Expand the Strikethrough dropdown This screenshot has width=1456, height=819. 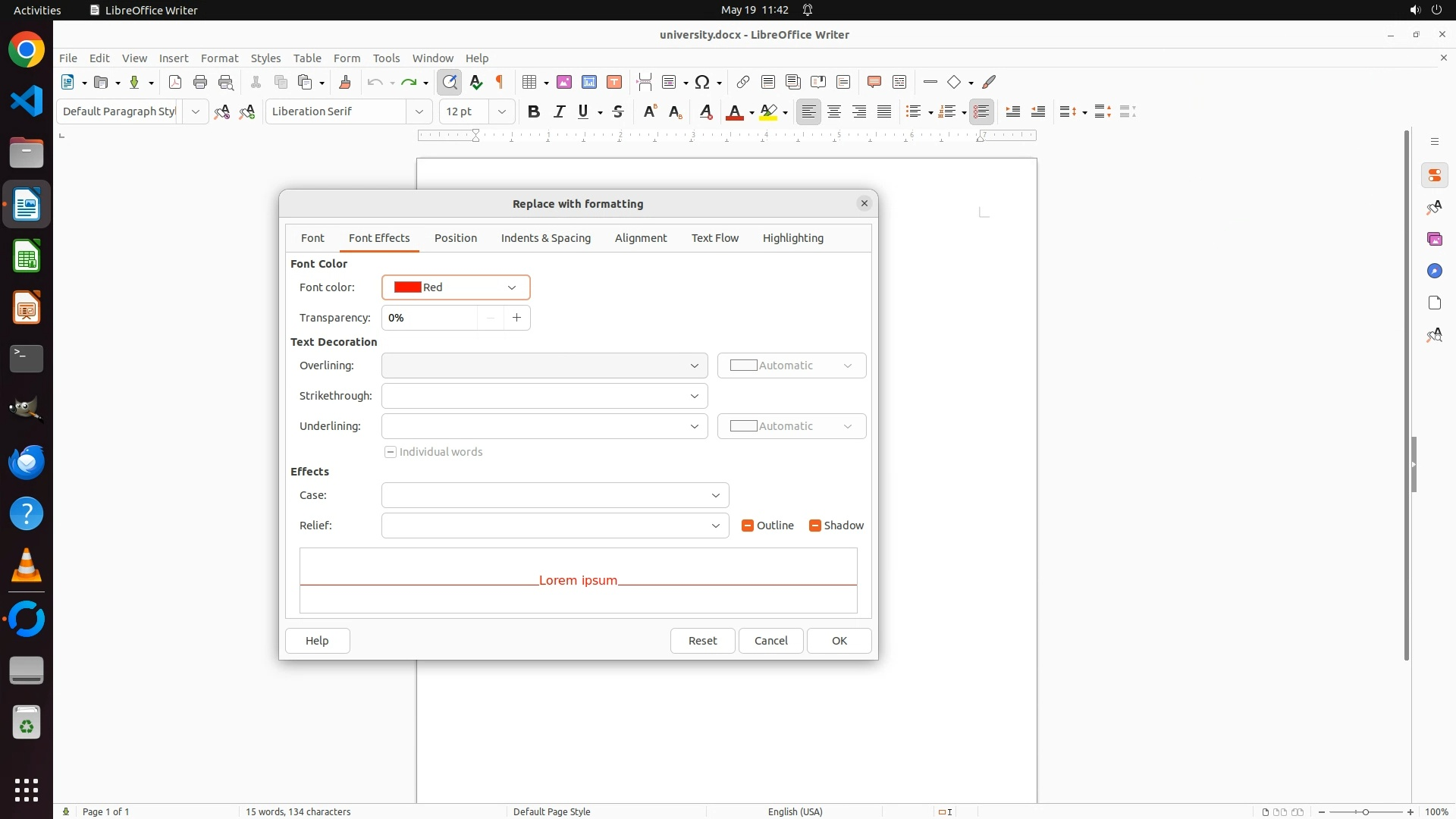[544, 396]
